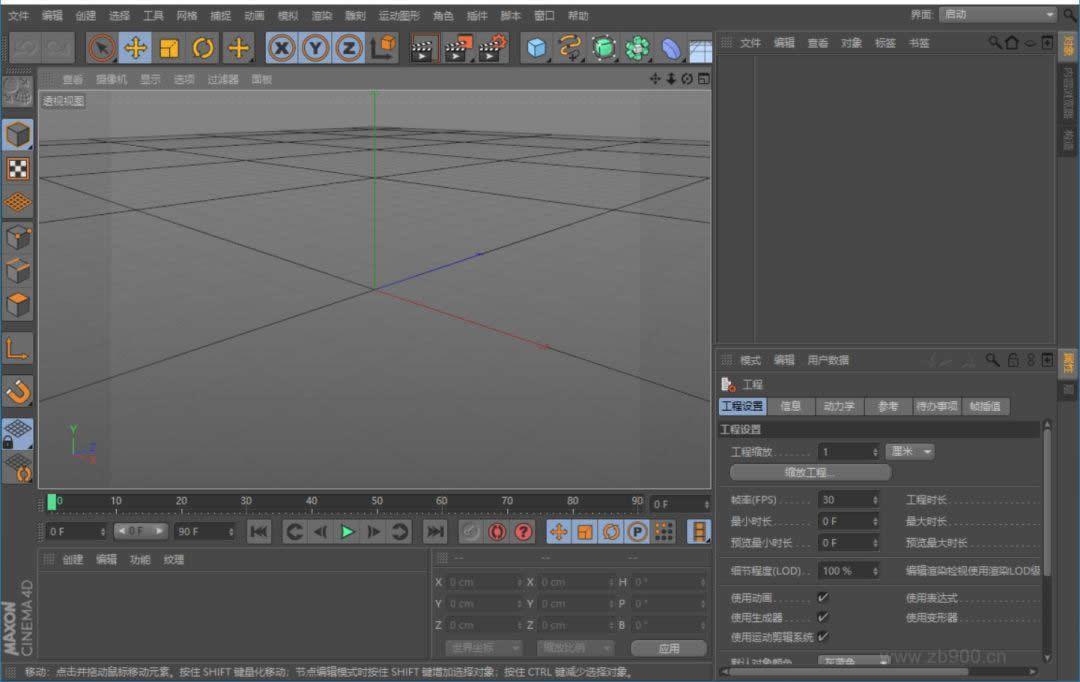Toggle the Y axis lock
The height and width of the screenshot is (682, 1080).
click(314, 47)
